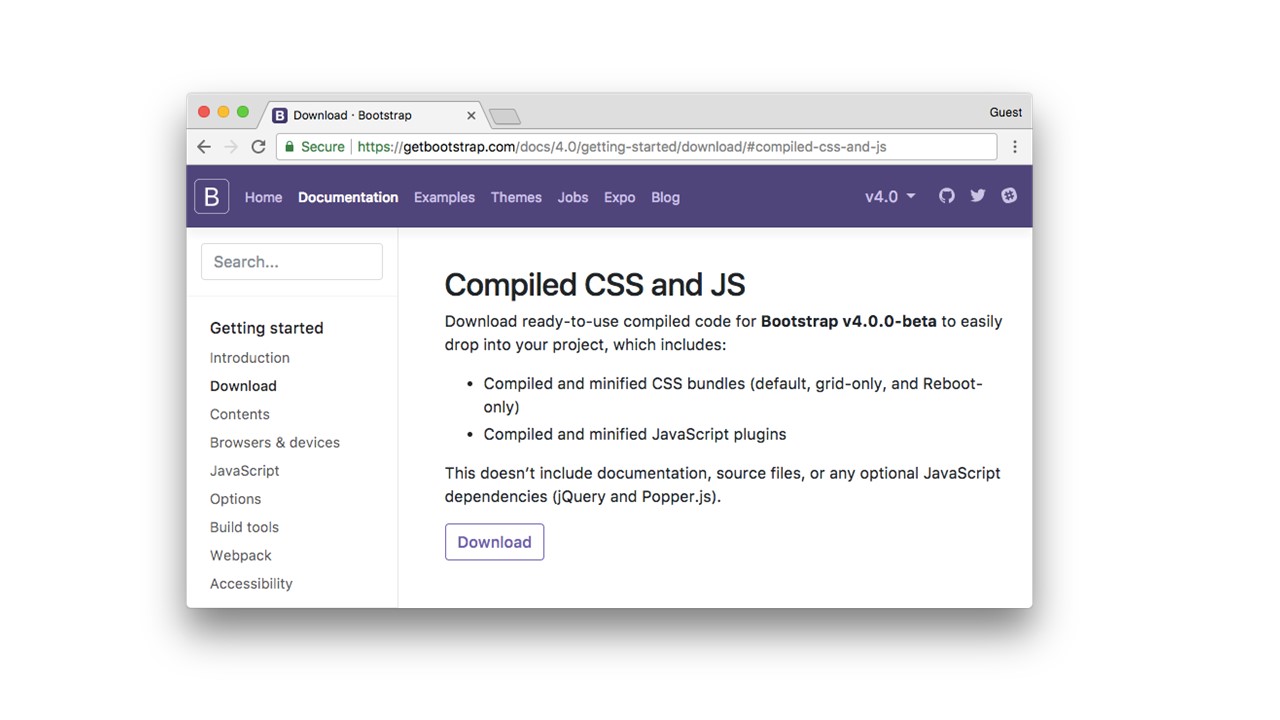The image size is (1280, 720).
Task: Open the Getting started sidebar section
Action: [x=266, y=328]
